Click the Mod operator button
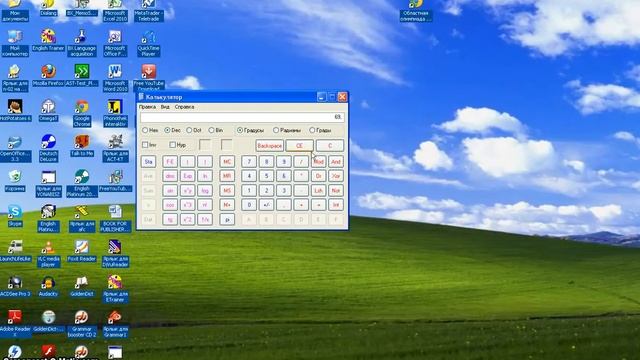This screenshot has width=640, height=360. click(318, 162)
